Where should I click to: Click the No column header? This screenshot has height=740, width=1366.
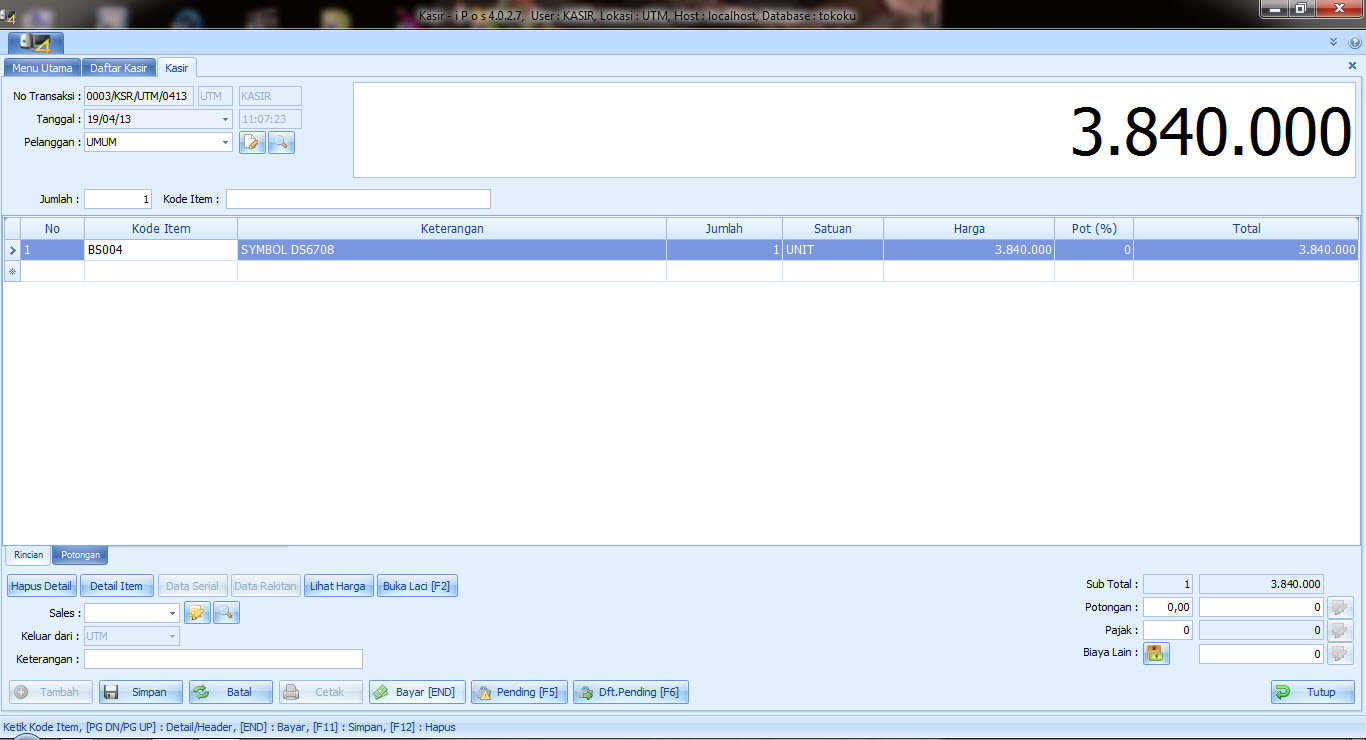point(52,229)
